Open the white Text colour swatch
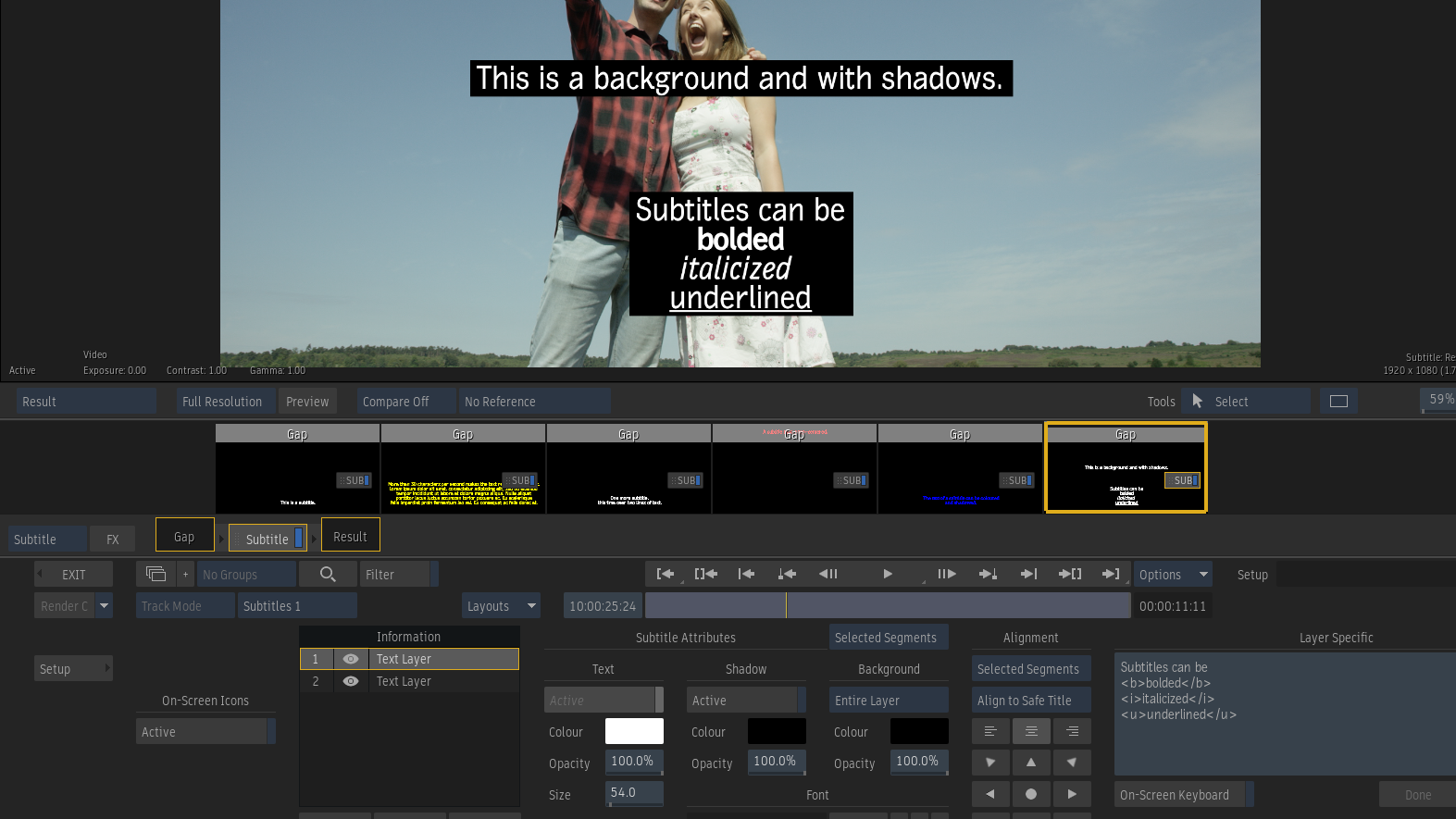 click(634, 731)
